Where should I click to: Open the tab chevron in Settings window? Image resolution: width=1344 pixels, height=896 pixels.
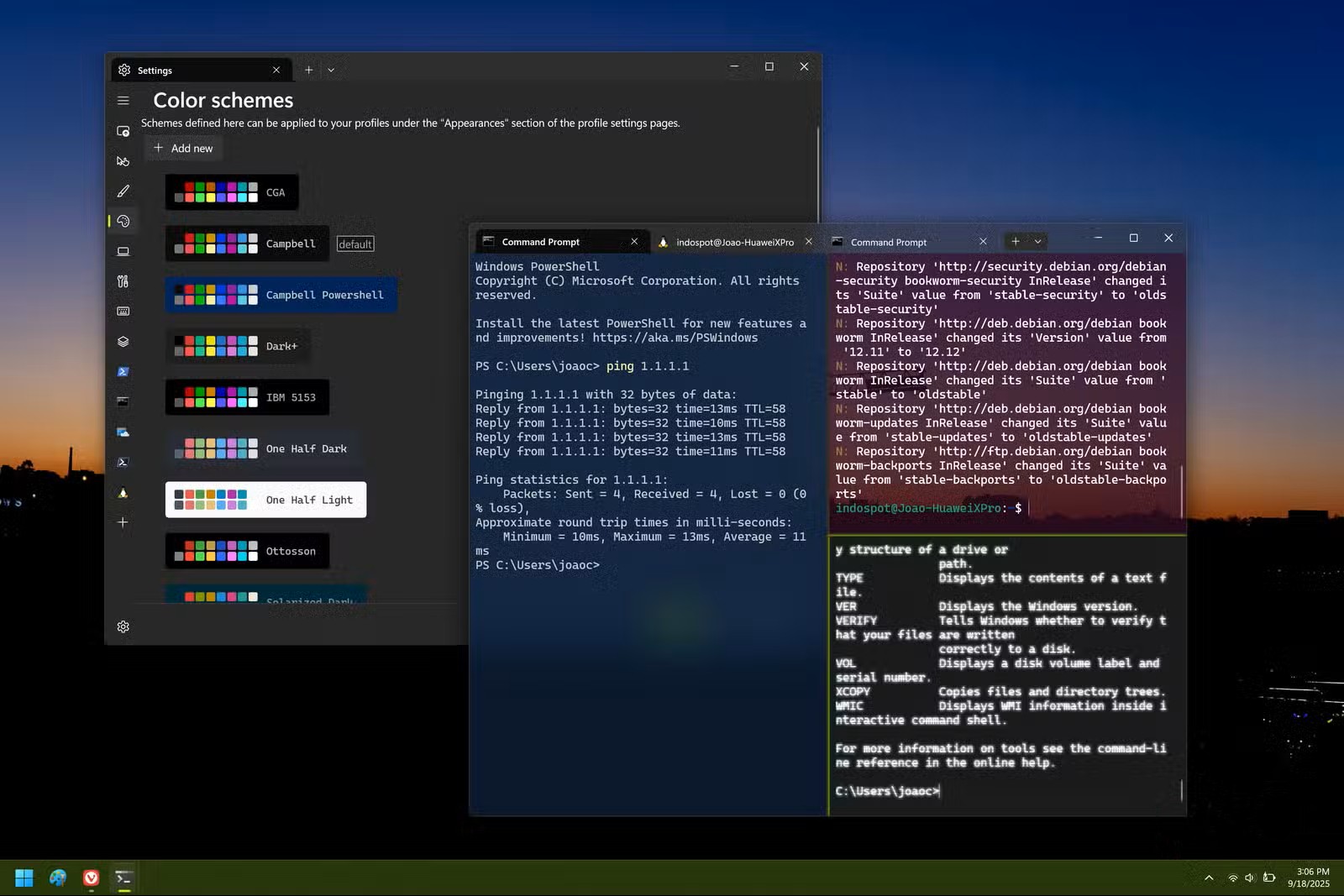click(331, 70)
